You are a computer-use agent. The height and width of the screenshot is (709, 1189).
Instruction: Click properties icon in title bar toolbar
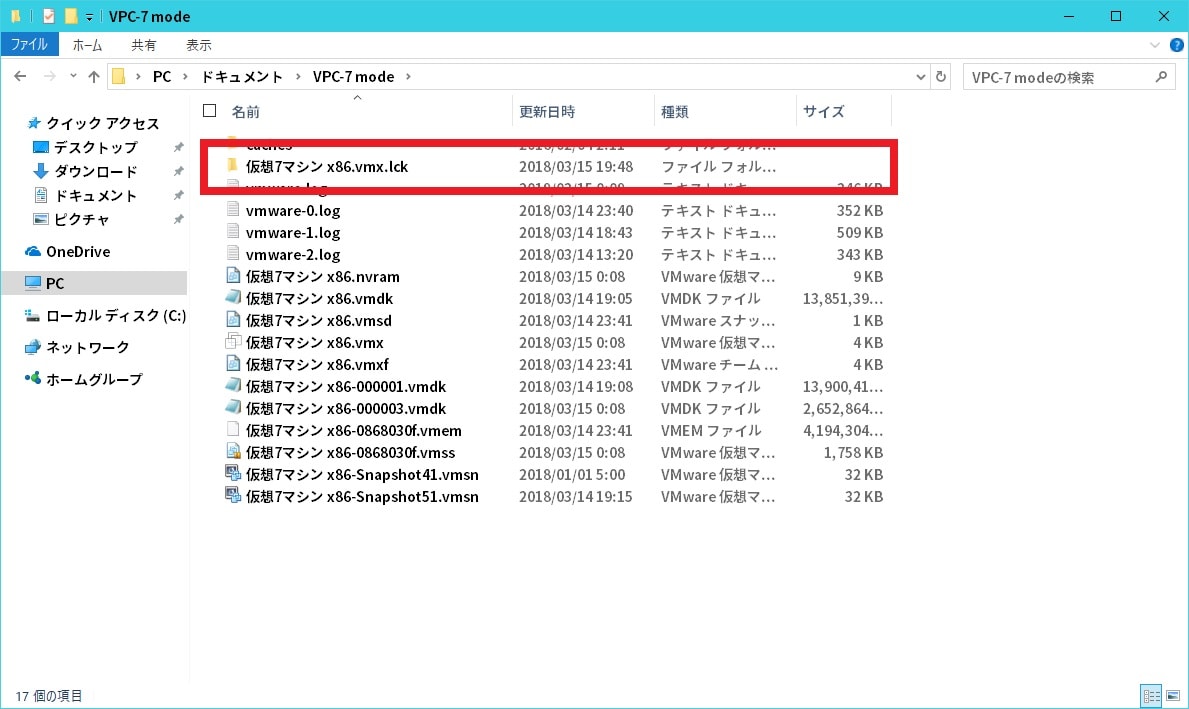[x=49, y=16]
